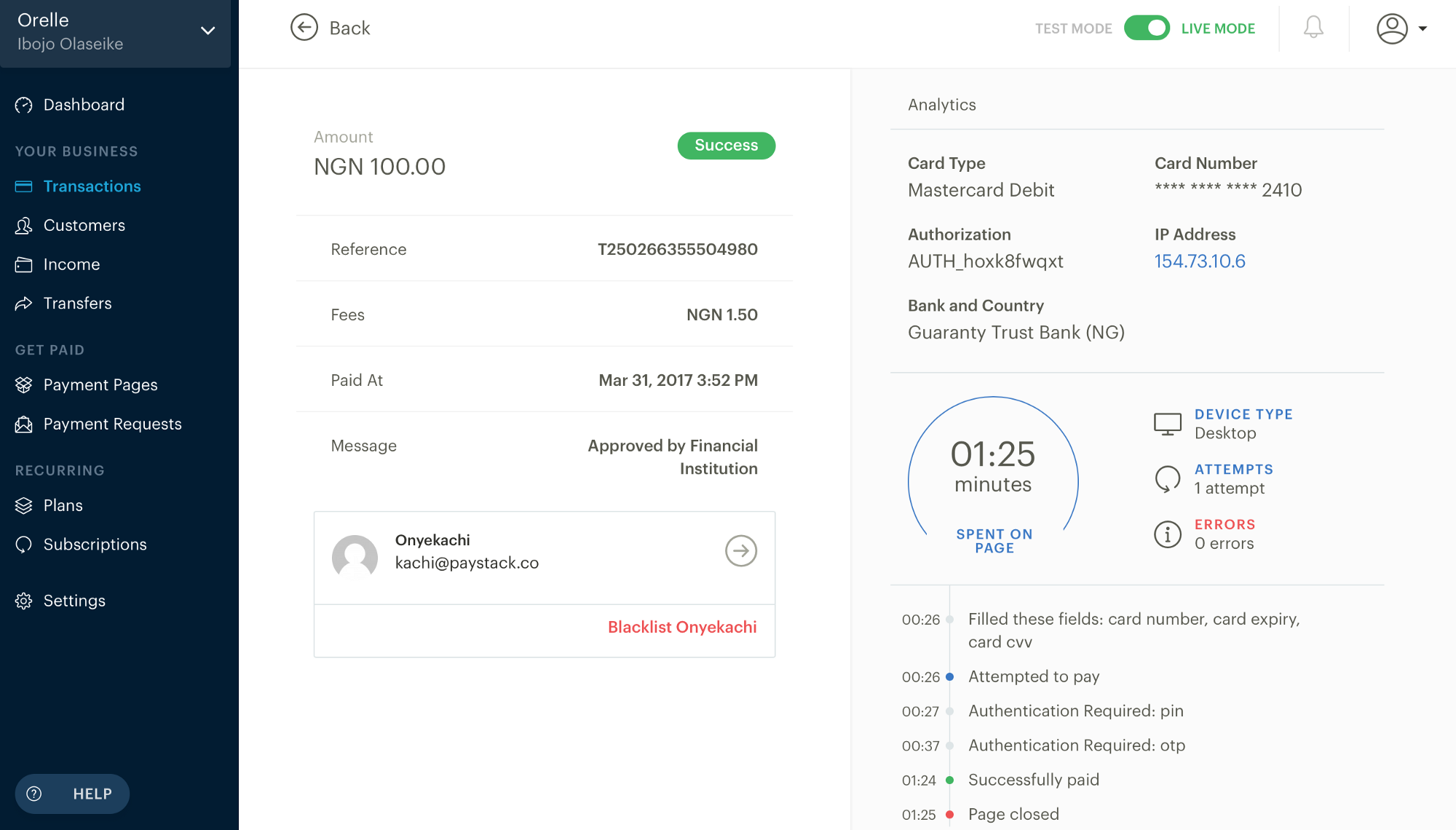1456x830 pixels.
Task: Click the Desktop device type monitor icon
Action: [1167, 424]
